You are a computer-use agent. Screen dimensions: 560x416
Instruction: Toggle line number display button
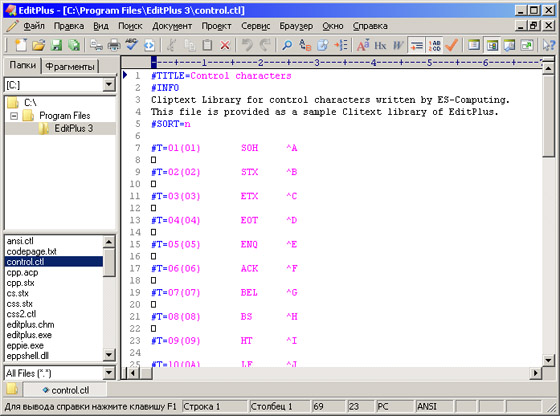(x=434, y=45)
